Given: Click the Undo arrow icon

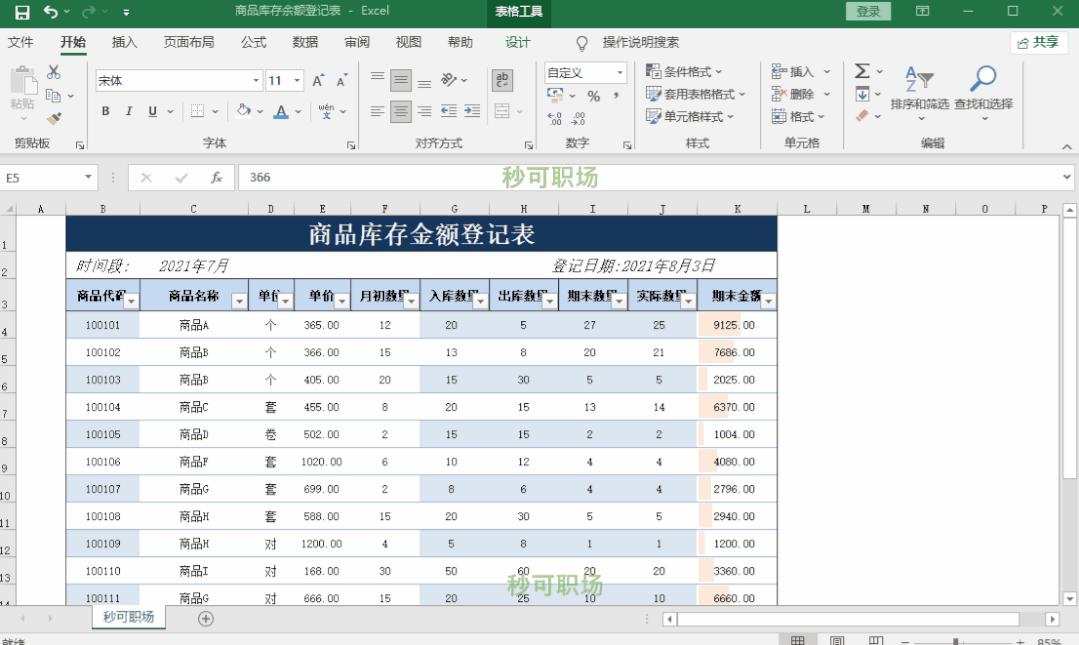Looking at the screenshot, I should click(x=50, y=12).
